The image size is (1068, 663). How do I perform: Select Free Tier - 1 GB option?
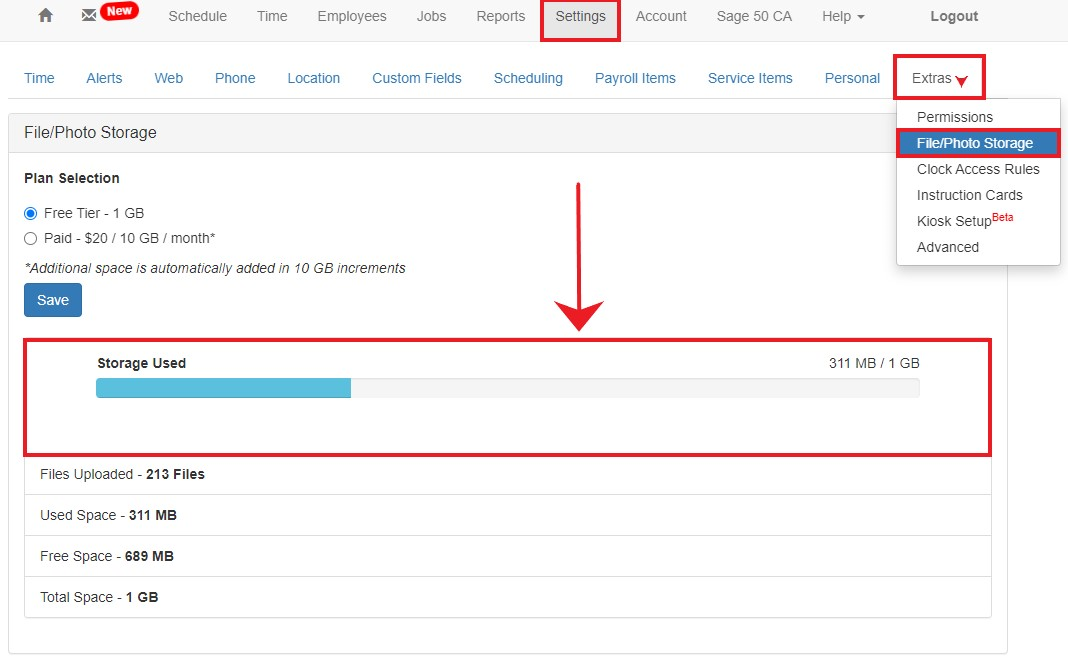(31, 213)
